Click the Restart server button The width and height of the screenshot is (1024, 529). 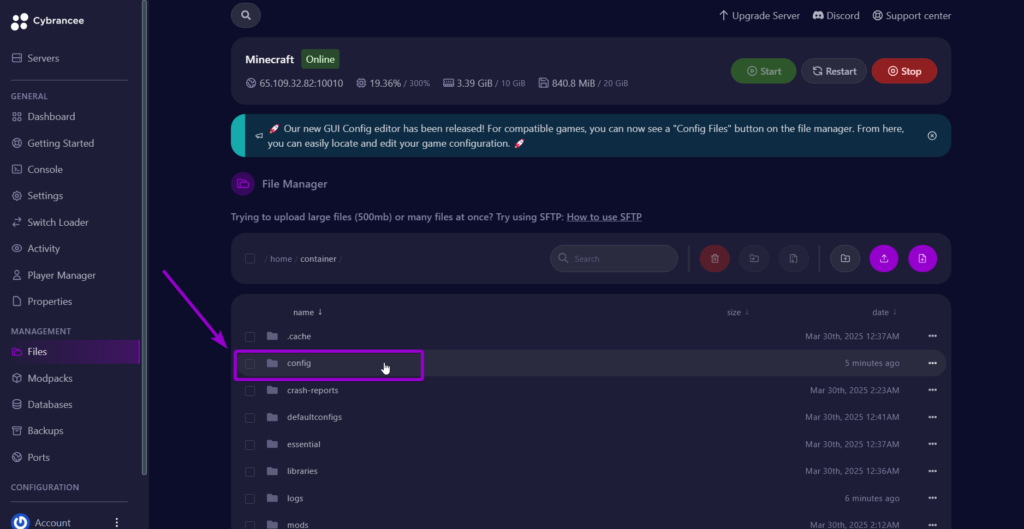click(834, 71)
